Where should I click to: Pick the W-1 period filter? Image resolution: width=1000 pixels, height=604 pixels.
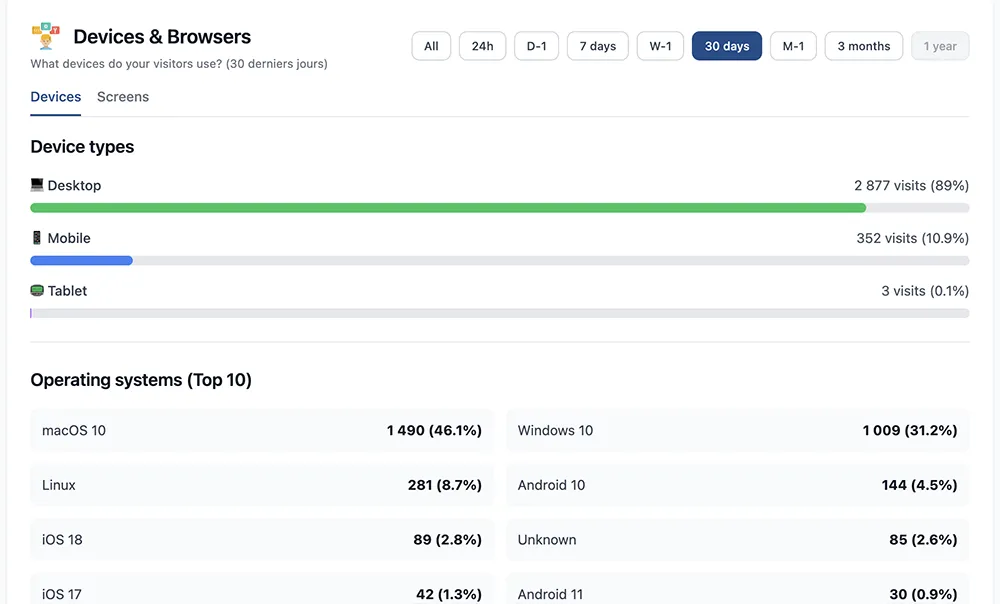click(x=660, y=46)
